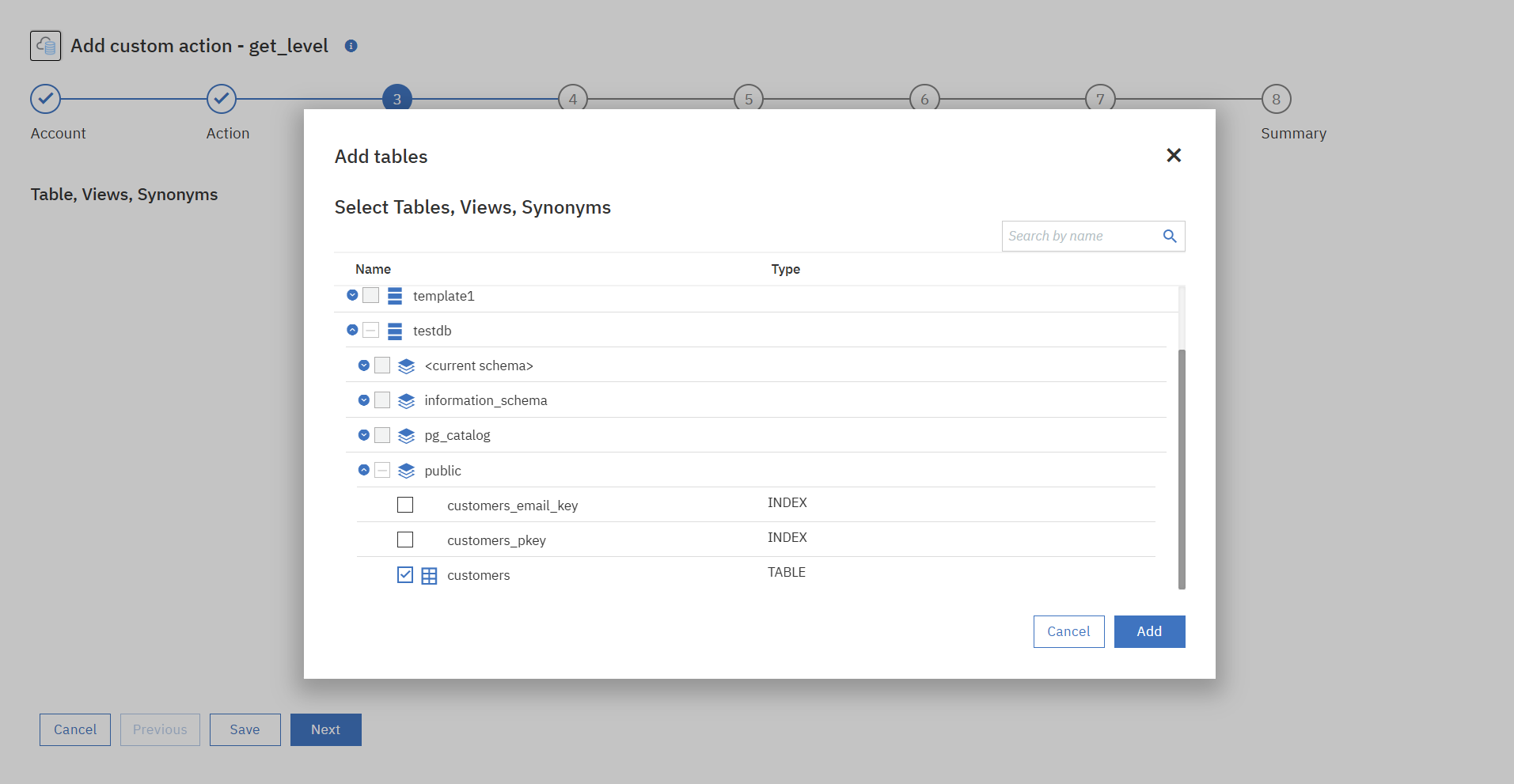Viewport: 1514px width, 784px height.
Task: Jump to wizard step 7
Action: tap(1100, 99)
